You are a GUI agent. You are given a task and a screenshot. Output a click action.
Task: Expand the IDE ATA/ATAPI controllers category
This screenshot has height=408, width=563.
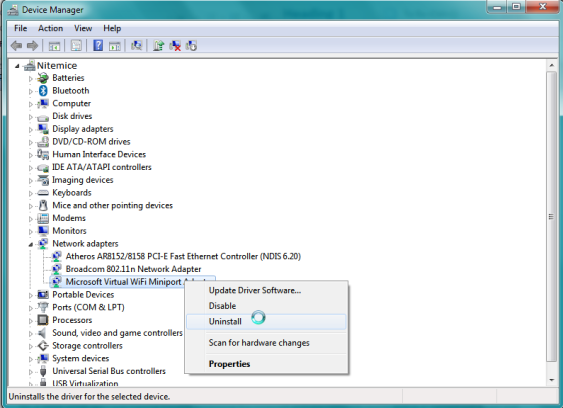[x=31, y=168]
